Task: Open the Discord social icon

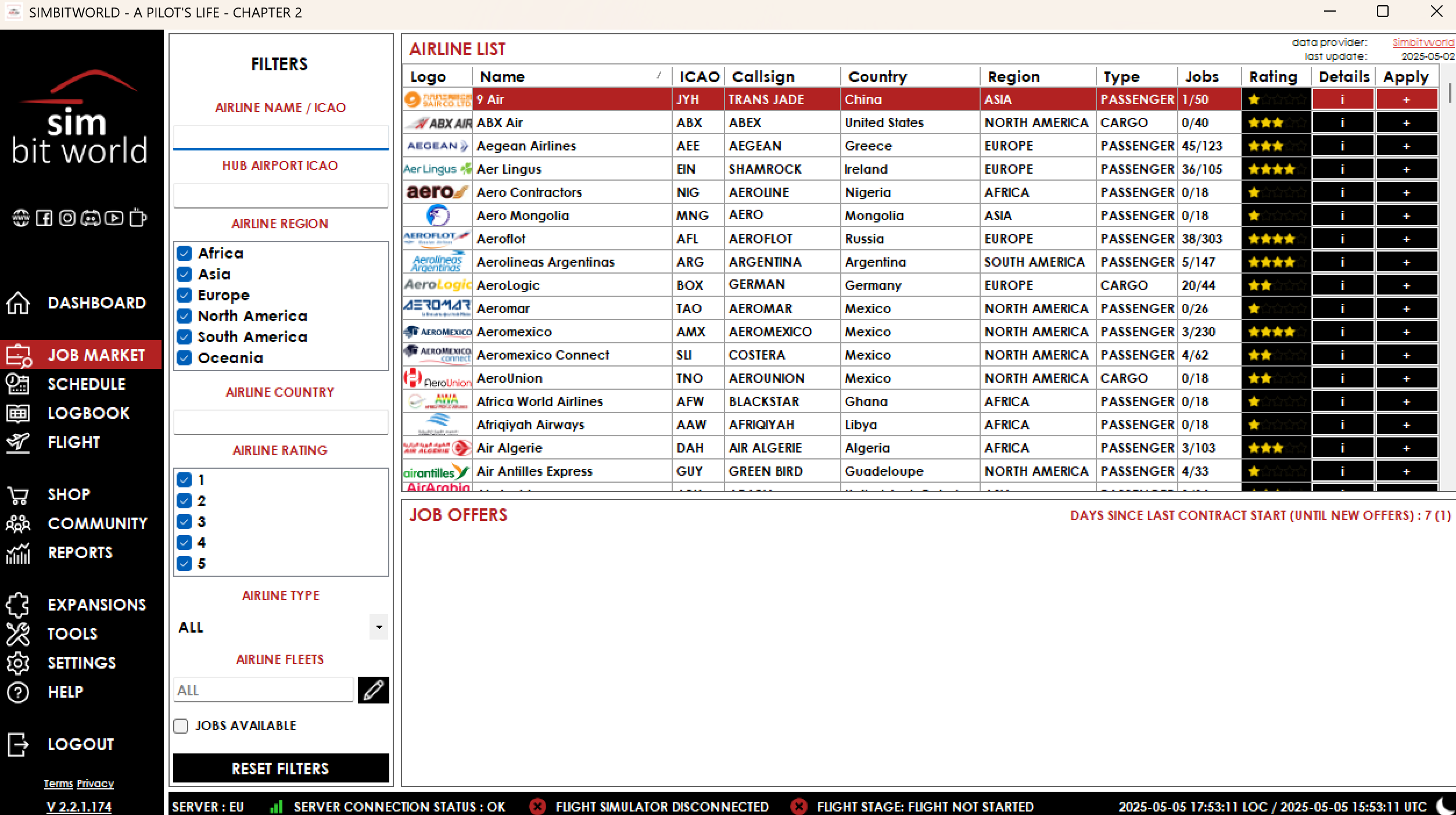Action: click(x=91, y=218)
